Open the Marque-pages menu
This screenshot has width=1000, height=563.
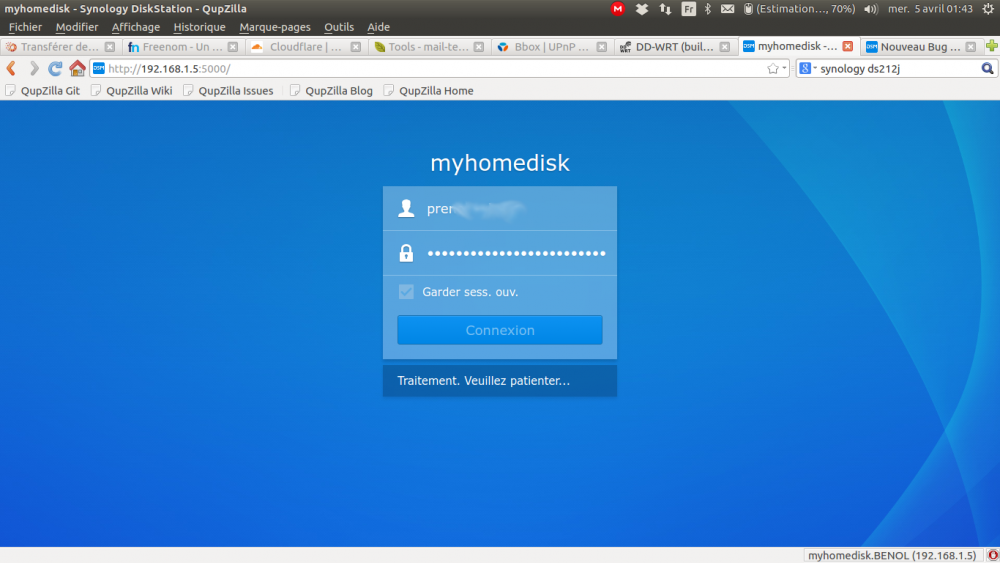click(x=275, y=27)
